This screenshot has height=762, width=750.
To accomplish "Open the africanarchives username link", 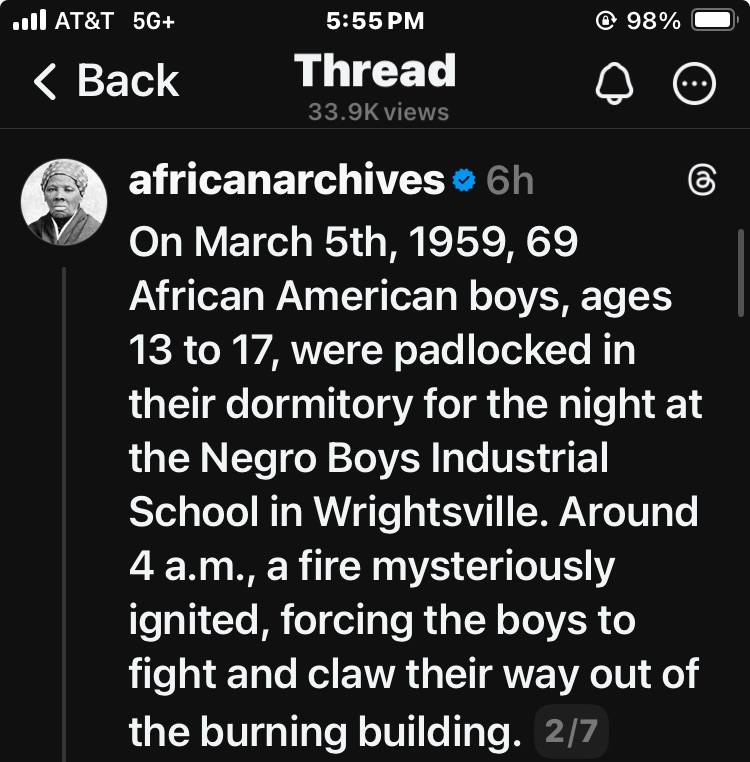I will point(287,181).
